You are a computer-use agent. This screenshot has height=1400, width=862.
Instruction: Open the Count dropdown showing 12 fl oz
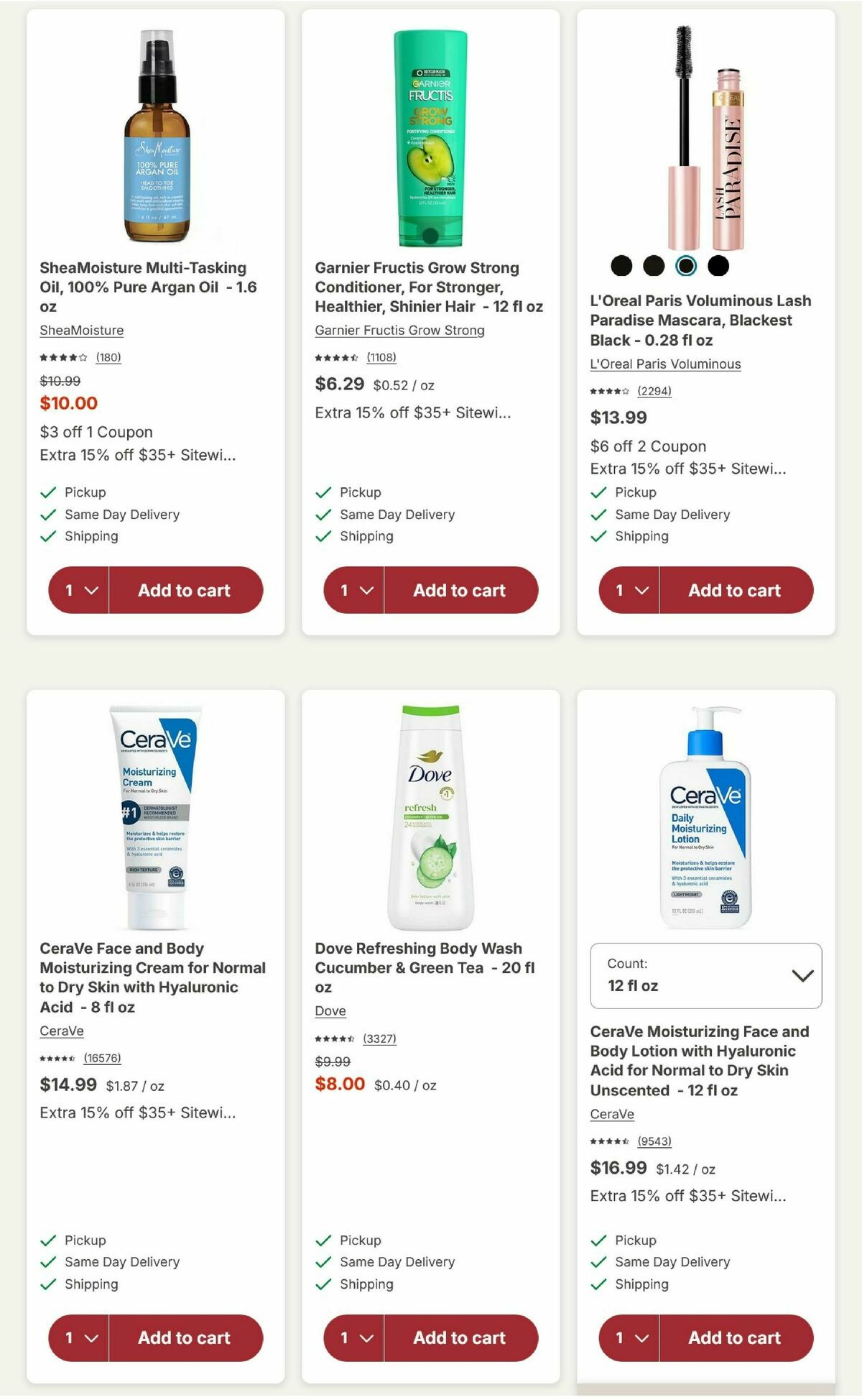(x=706, y=976)
